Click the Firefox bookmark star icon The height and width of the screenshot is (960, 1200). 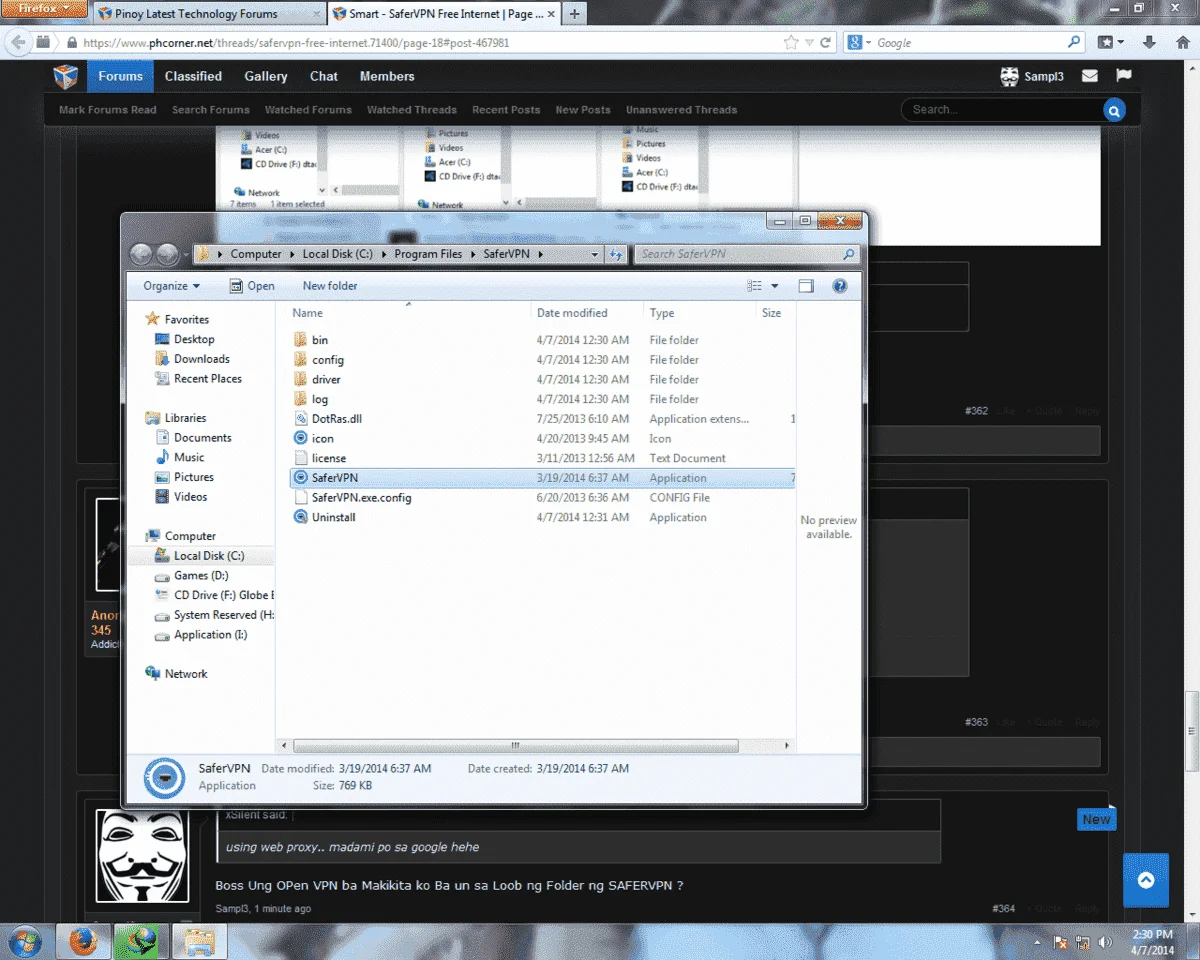coord(792,43)
